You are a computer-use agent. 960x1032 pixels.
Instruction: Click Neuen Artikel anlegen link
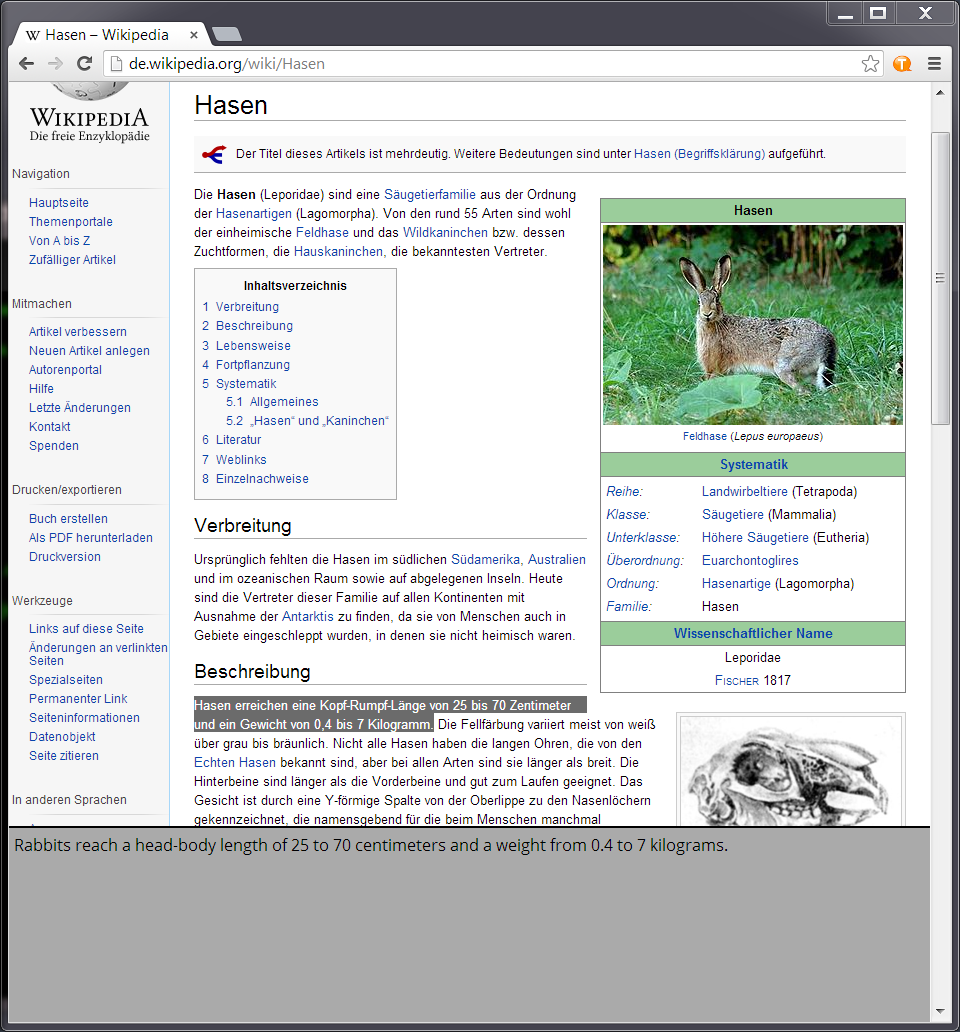click(x=89, y=351)
